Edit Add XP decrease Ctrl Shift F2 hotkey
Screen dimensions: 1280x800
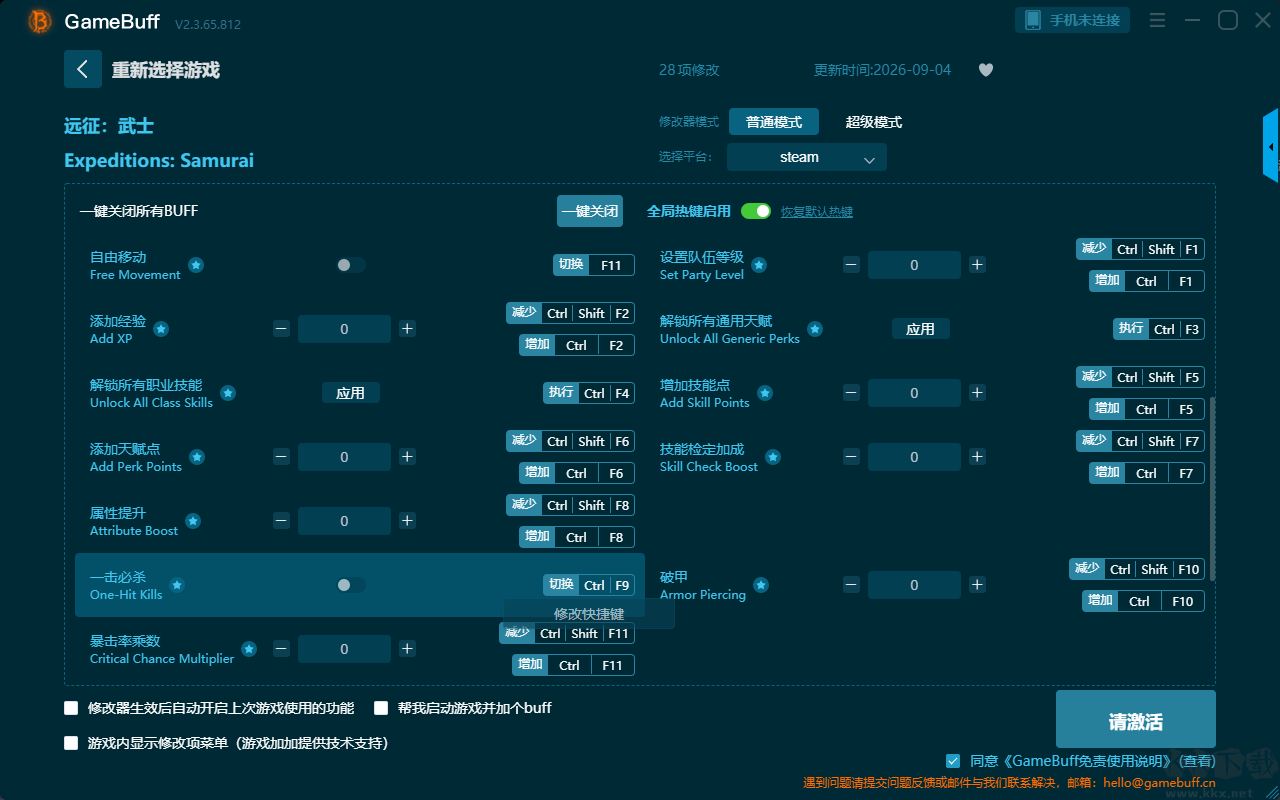(570, 313)
